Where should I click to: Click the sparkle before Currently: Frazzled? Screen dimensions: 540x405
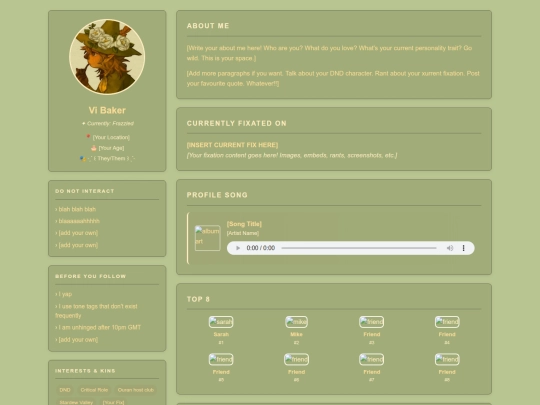(x=83, y=123)
